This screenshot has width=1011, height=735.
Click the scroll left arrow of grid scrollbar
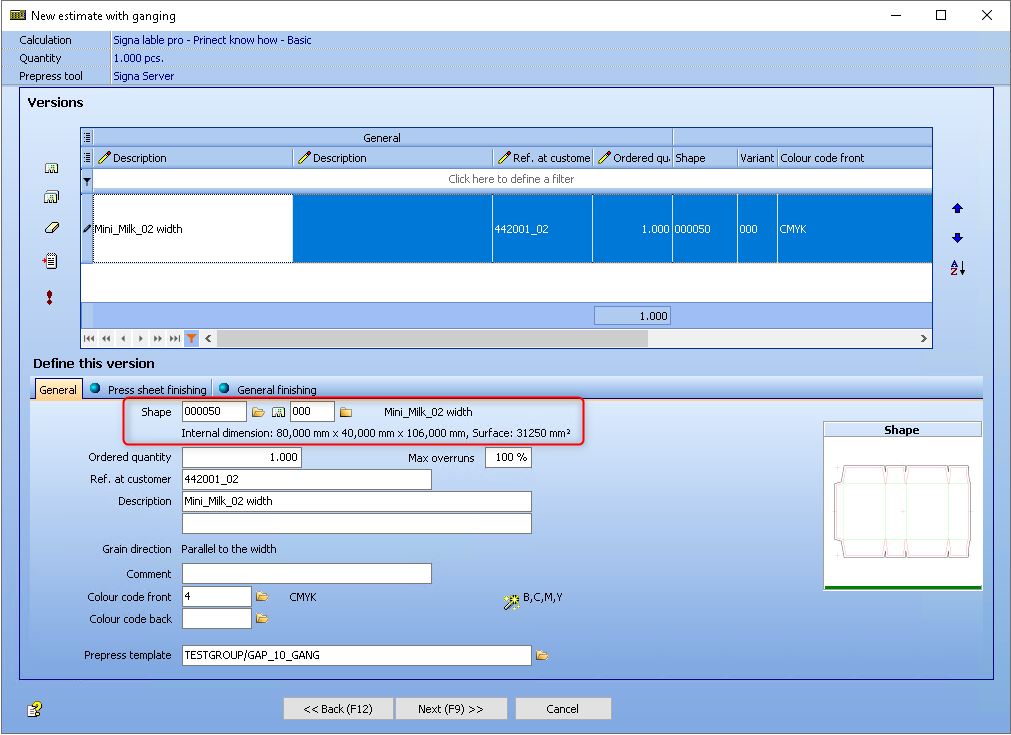click(x=208, y=338)
